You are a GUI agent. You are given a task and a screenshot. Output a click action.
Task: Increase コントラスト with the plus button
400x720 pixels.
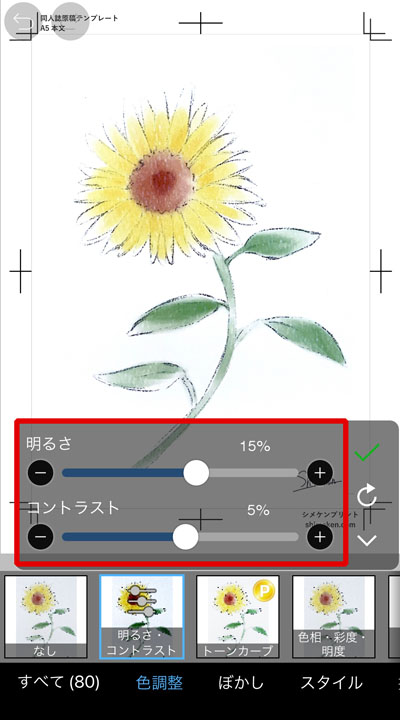click(320, 537)
